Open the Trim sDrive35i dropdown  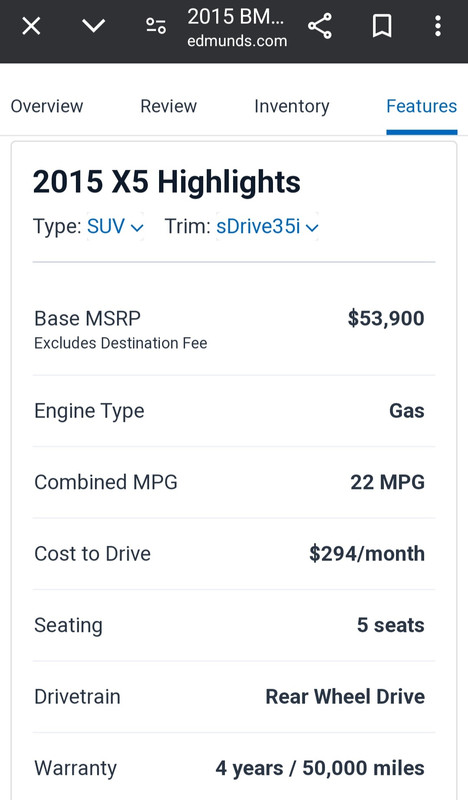point(267,227)
